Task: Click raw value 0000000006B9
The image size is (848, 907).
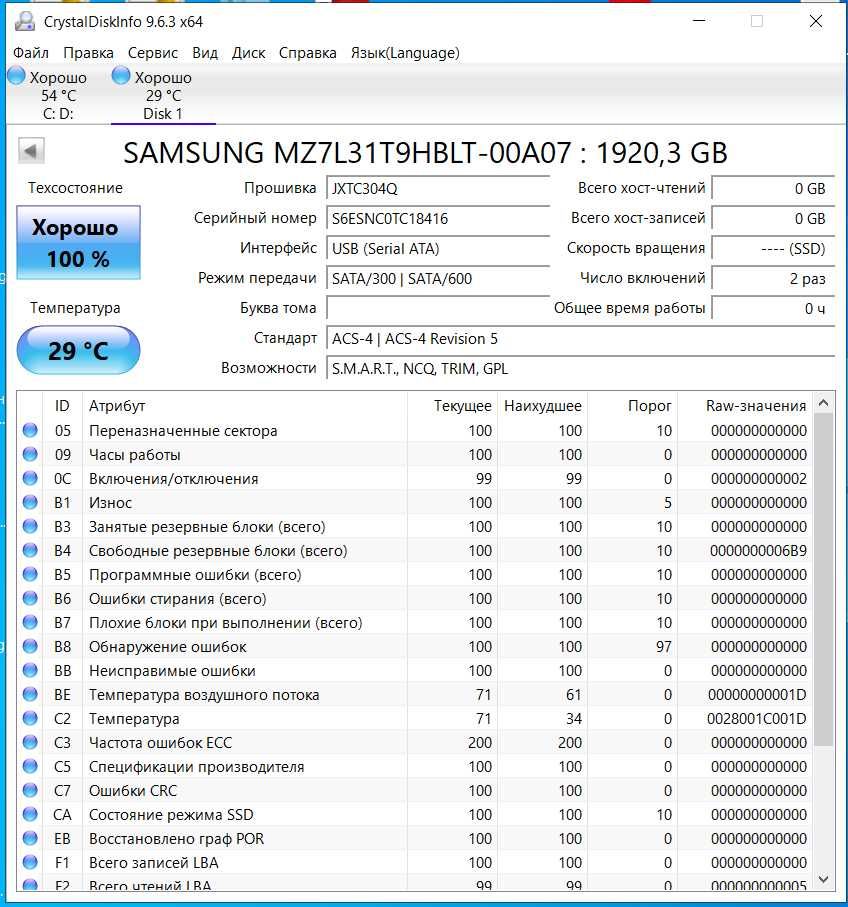Action: click(x=758, y=551)
